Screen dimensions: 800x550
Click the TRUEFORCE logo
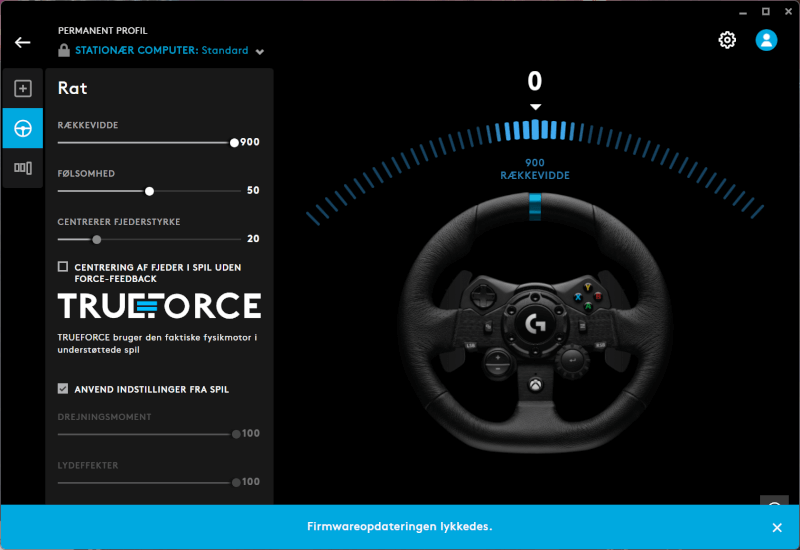point(159,306)
